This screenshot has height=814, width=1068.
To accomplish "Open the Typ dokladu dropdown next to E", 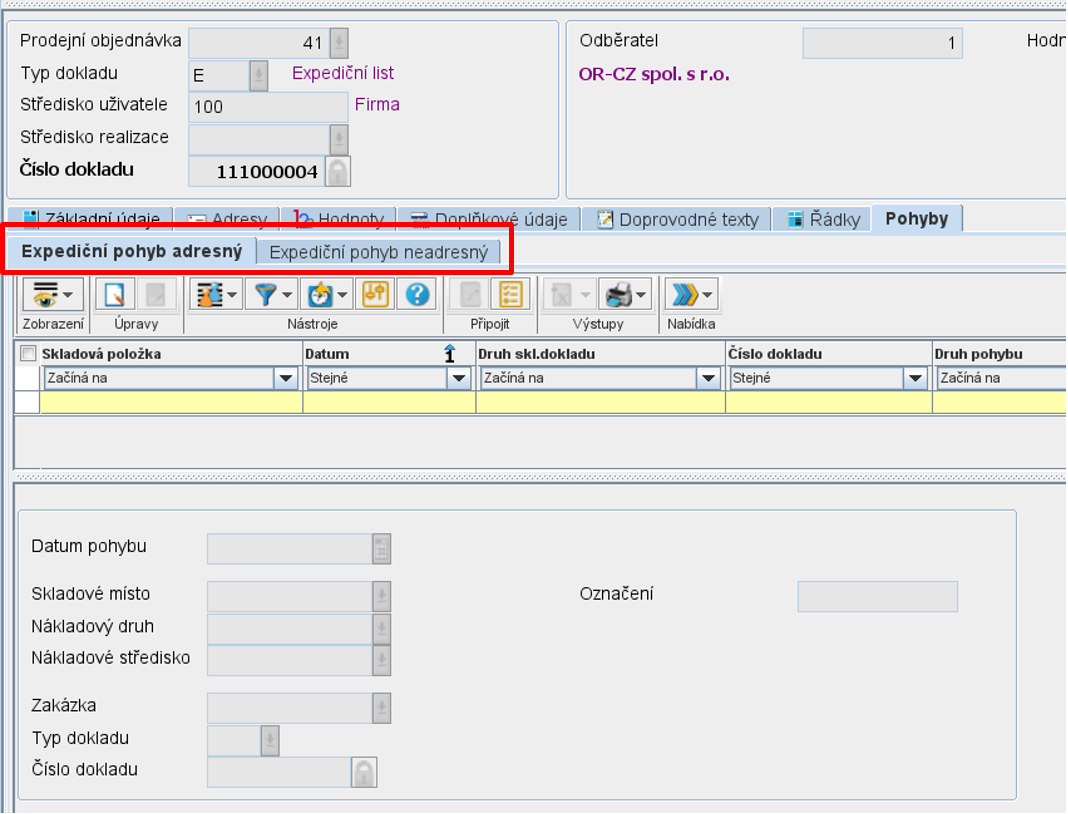I will click(258, 75).
